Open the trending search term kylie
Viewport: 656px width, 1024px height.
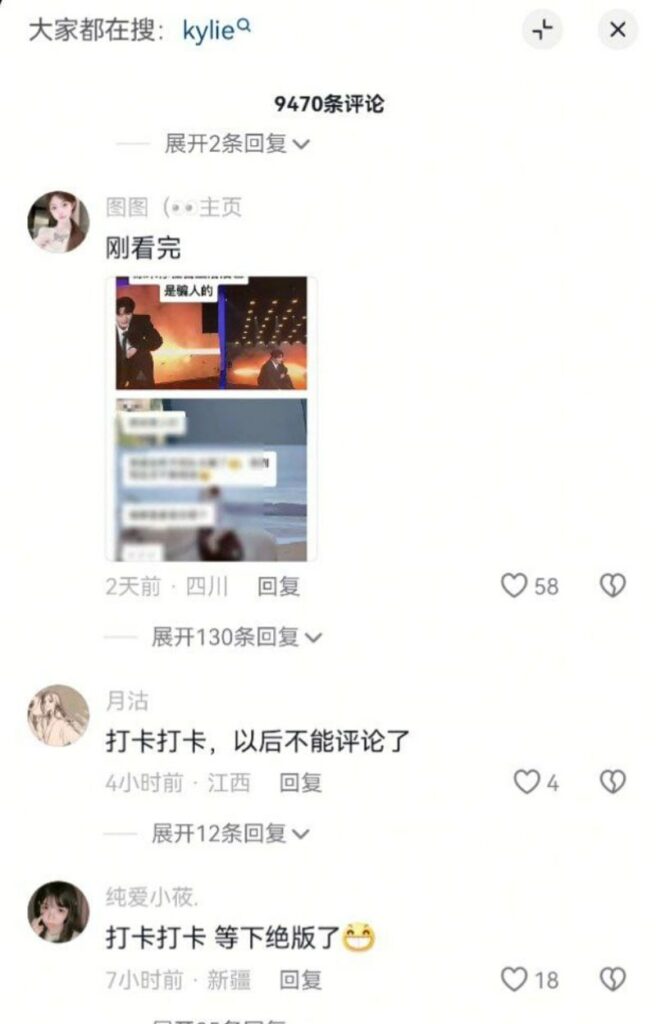point(208,30)
